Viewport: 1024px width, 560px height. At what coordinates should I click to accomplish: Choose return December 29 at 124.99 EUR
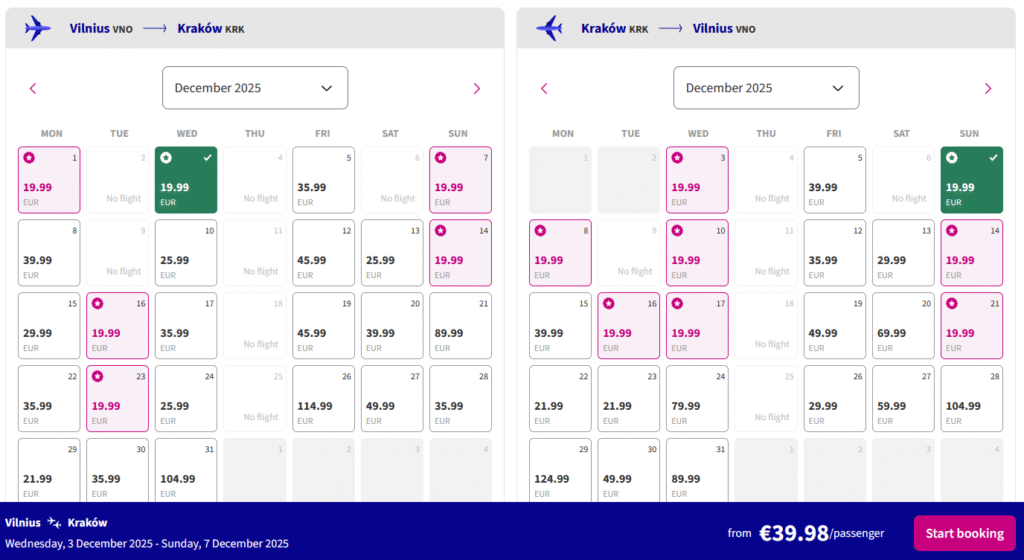click(x=560, y=470)
